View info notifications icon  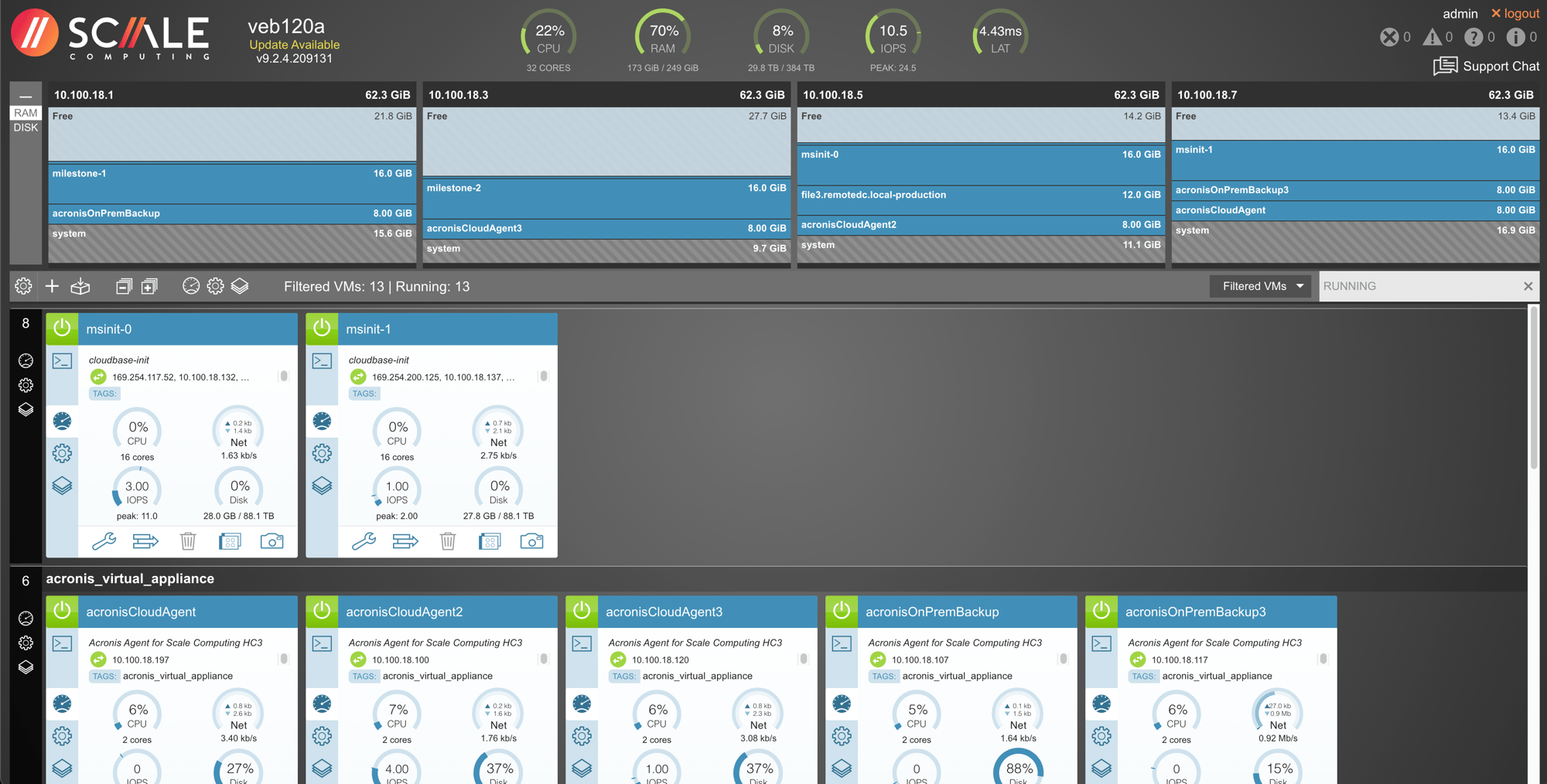tap(1515, 36)
